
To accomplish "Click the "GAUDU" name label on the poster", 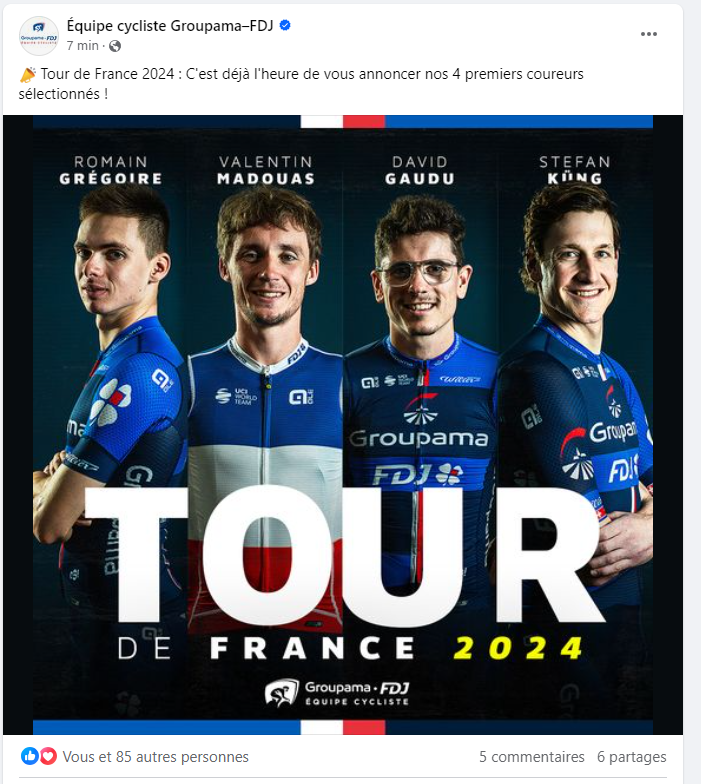I will (420, 179).
